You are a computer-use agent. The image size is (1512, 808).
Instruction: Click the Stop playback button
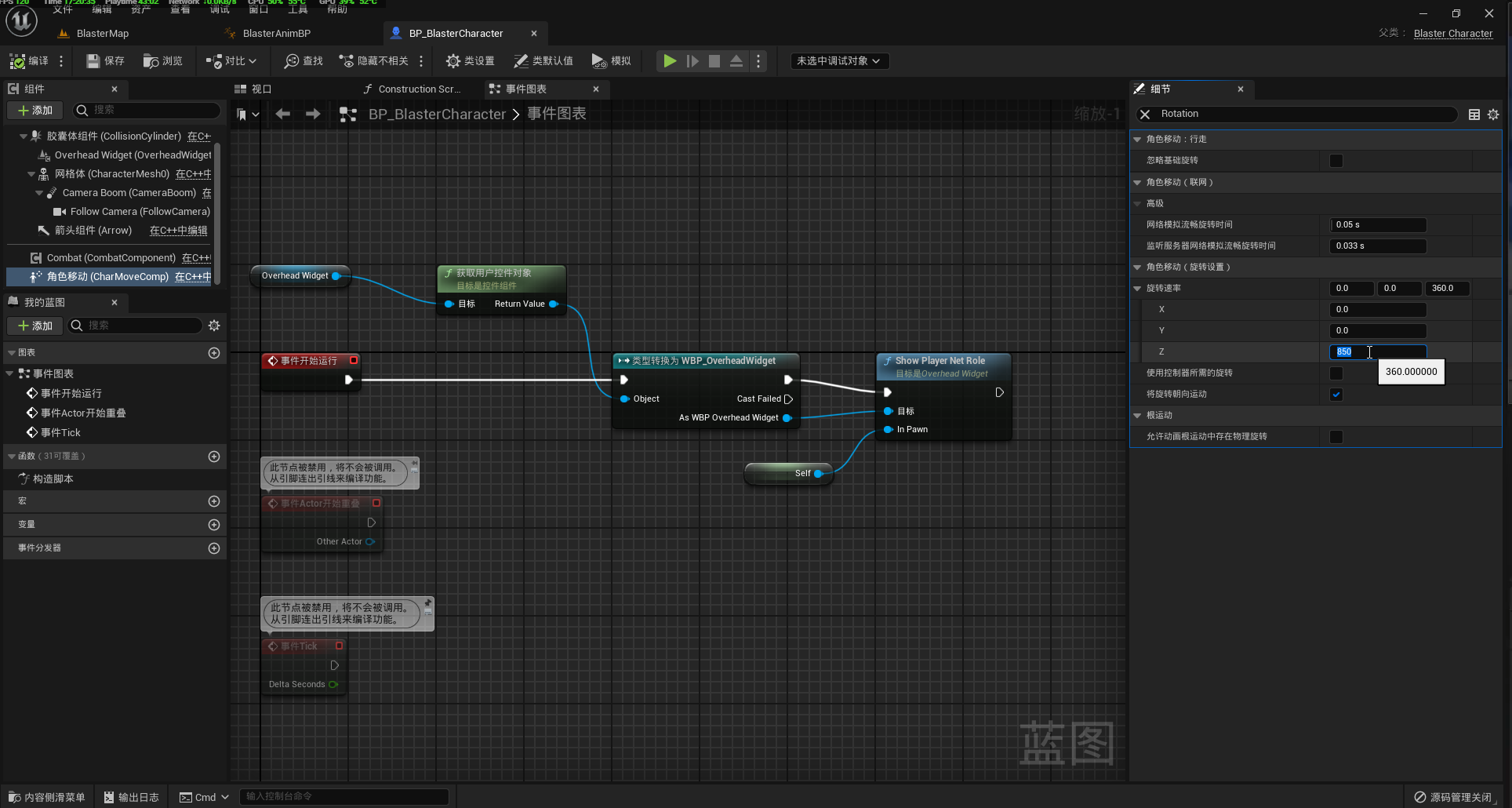tap(714, 61)
